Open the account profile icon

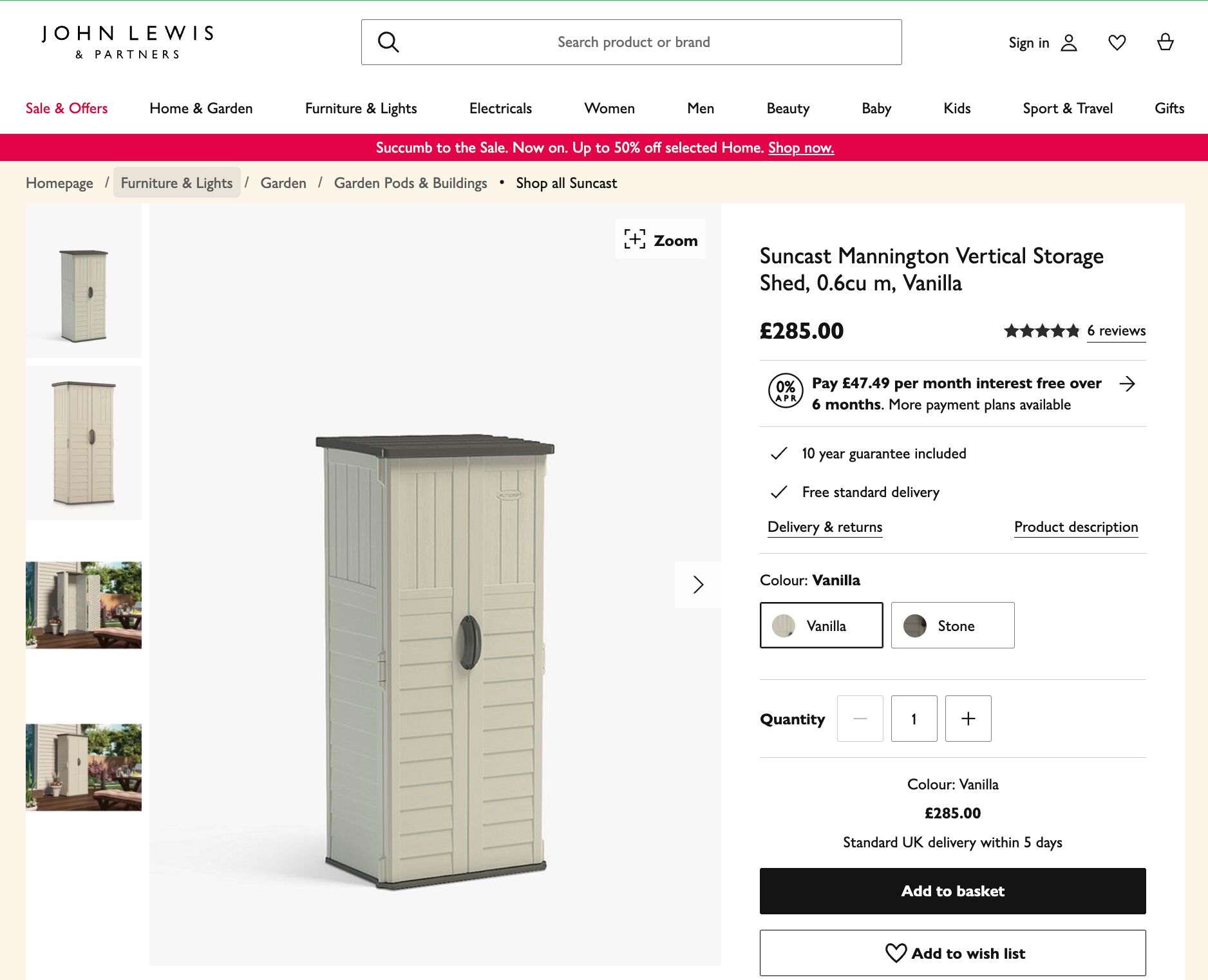coord(1069,42)
